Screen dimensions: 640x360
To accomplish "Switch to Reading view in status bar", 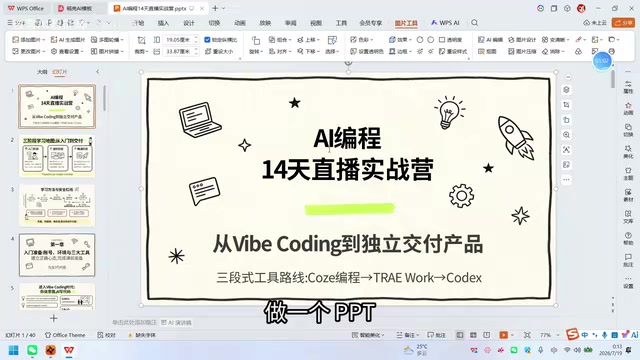I will click(487, 335).
